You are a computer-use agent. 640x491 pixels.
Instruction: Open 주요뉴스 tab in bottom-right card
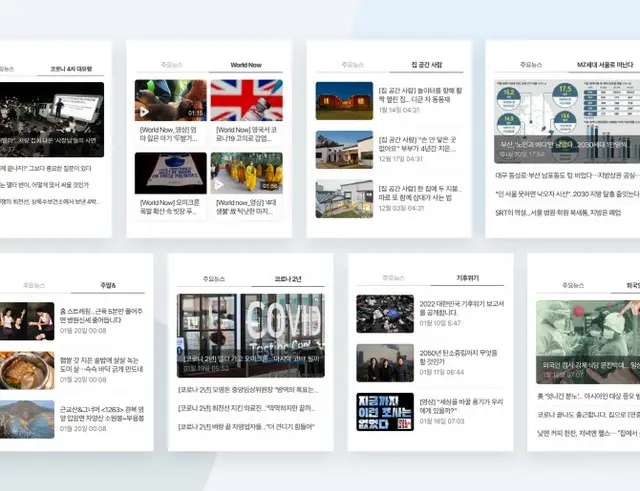click(x=573, y=285)
